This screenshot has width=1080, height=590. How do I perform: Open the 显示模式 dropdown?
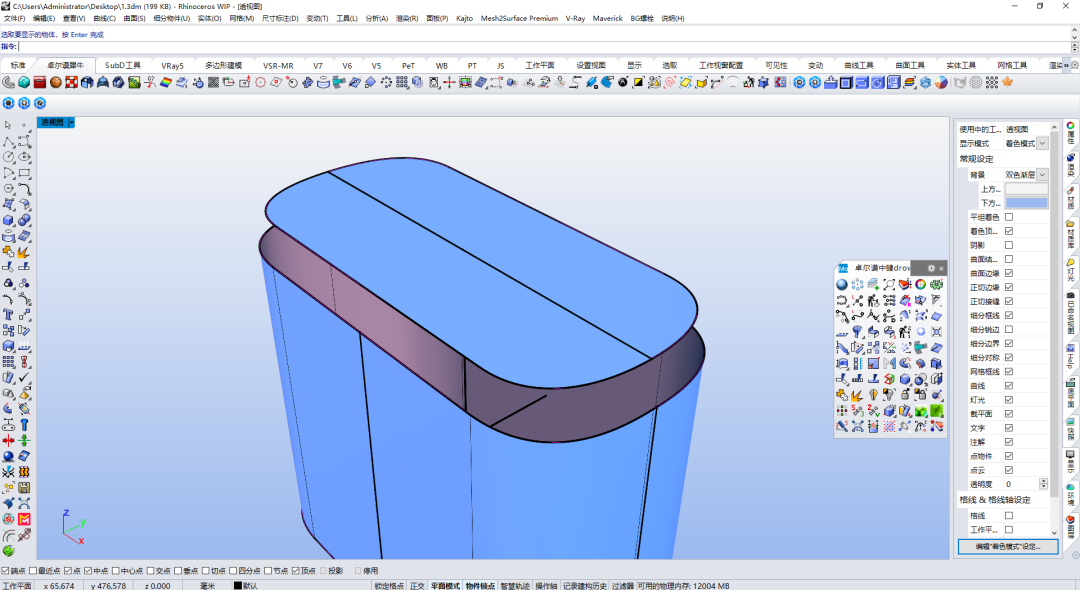pyautogui.click(x=1042, y=143)
